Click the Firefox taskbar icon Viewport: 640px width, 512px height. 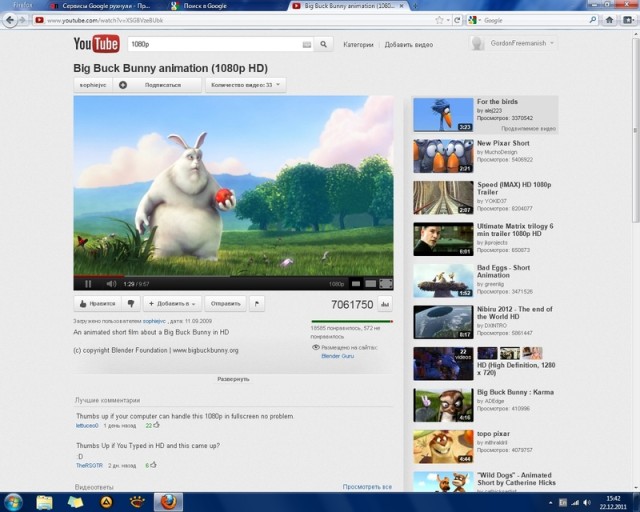168,502
